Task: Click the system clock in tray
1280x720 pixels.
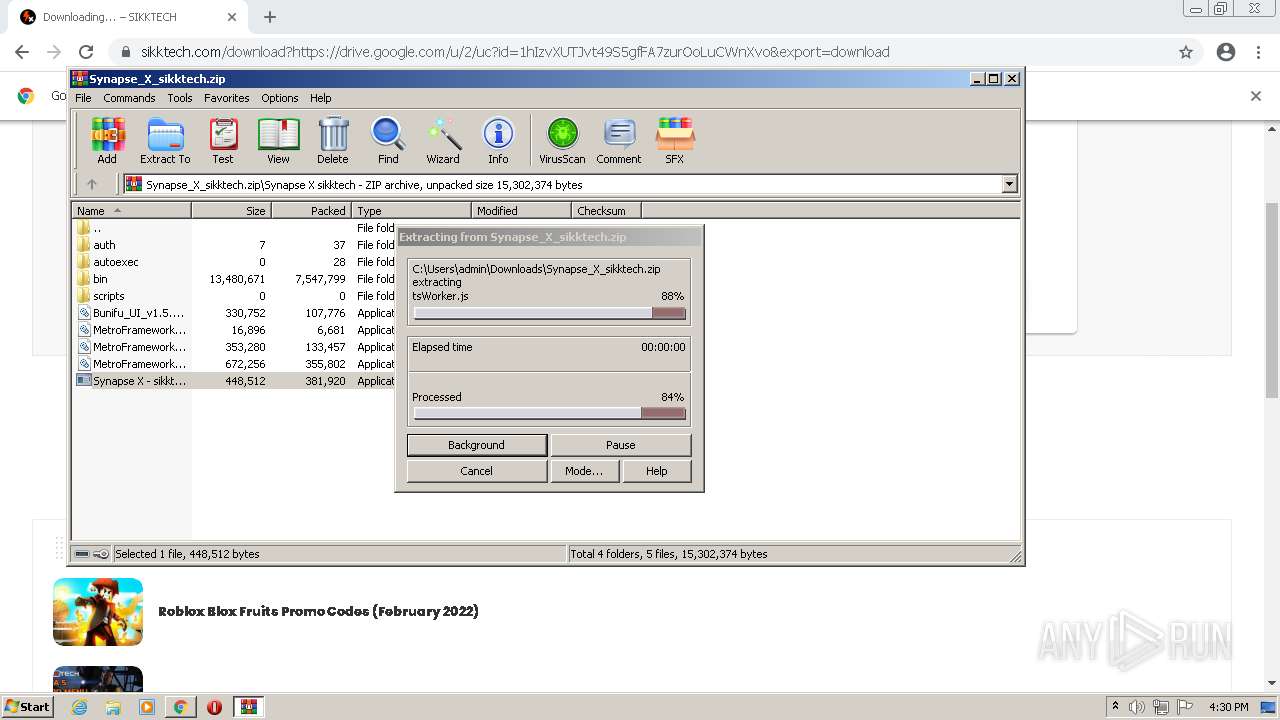Action: coord(1229,707)
